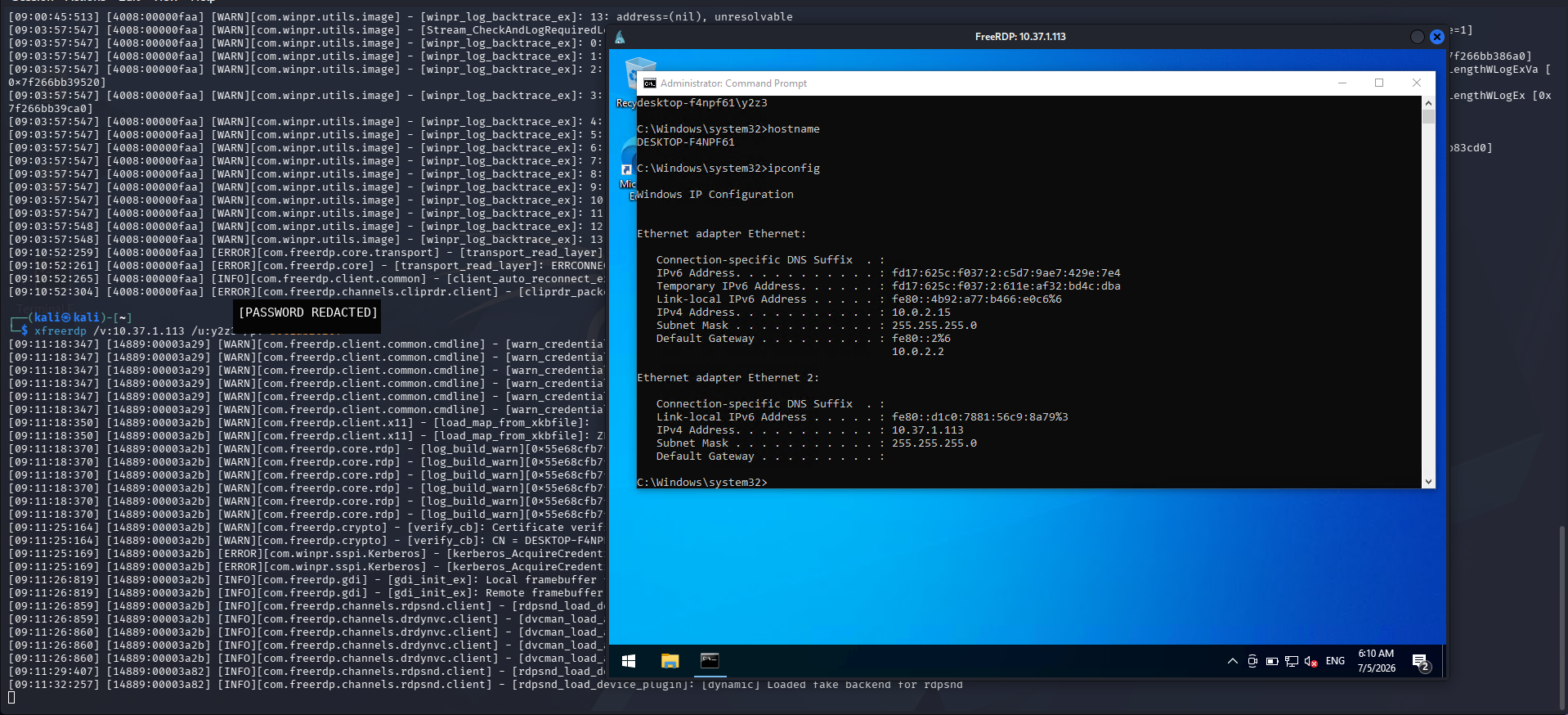The height and width of the screenshot is (715, 1568).
Task: Select Command Prompt taskbar icon
Action: coord(710,661)
